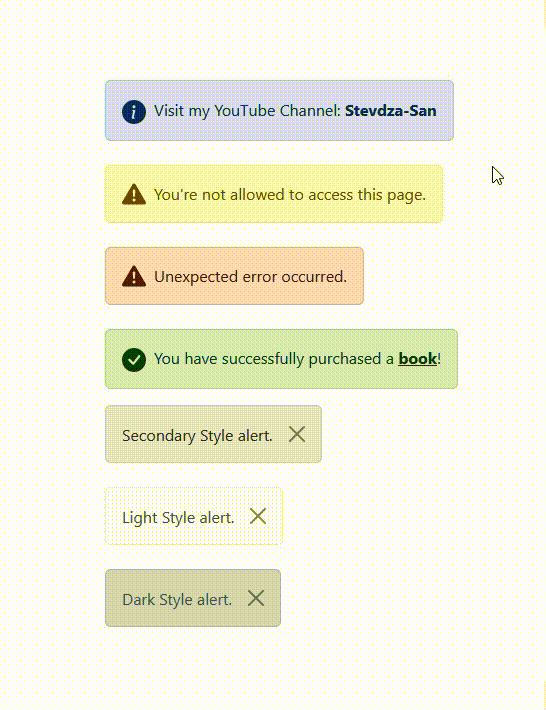Follow the underlined book link

(x=417, y=359)
